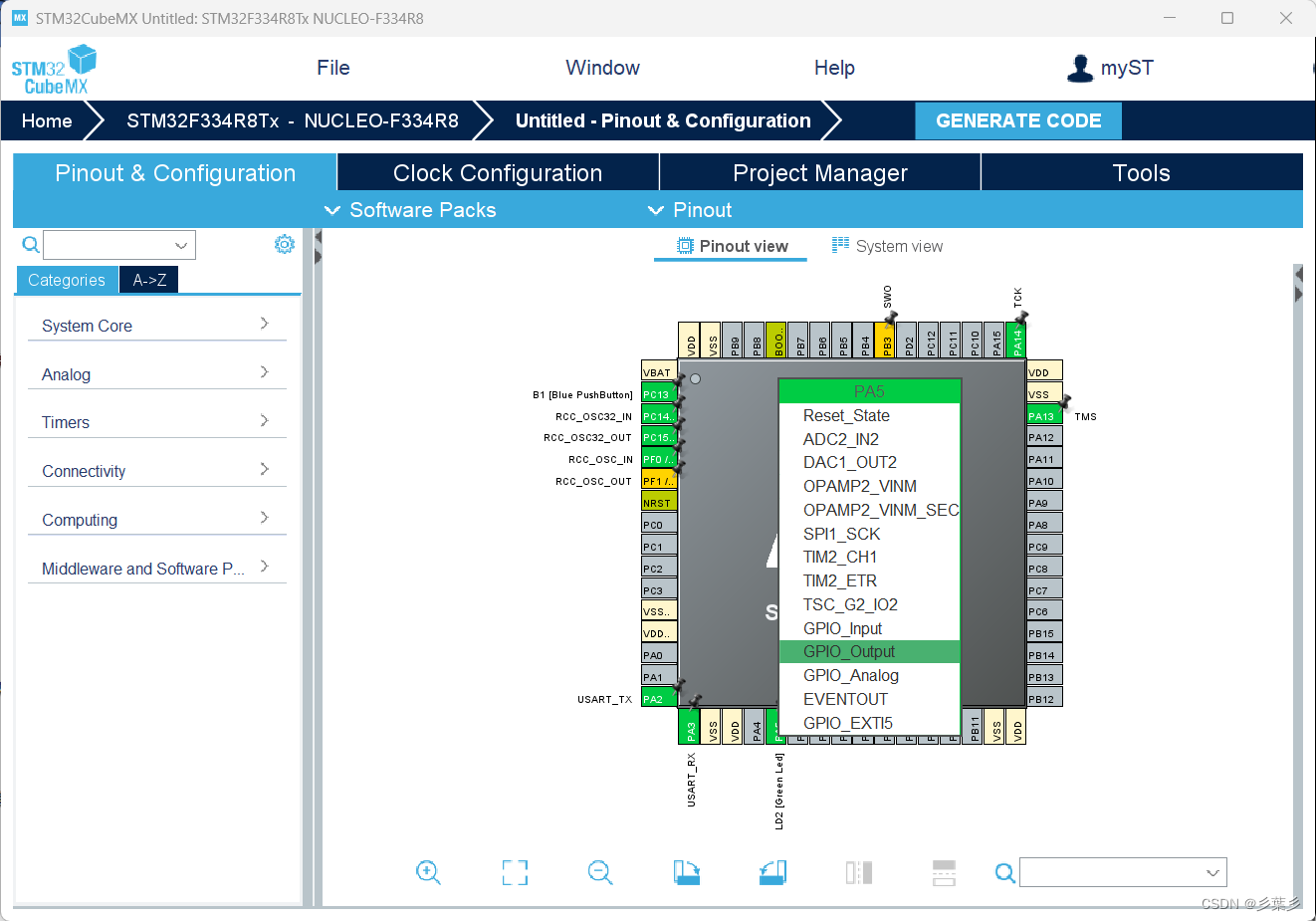Select the PB15 pin
Screen dimensions: 1316x921
tap(1044, 633)
